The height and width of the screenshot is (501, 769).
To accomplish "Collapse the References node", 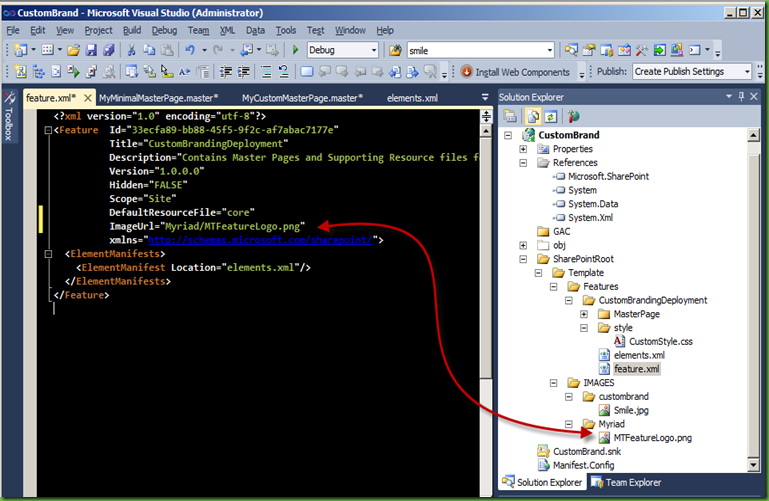I will click(523, 163).
